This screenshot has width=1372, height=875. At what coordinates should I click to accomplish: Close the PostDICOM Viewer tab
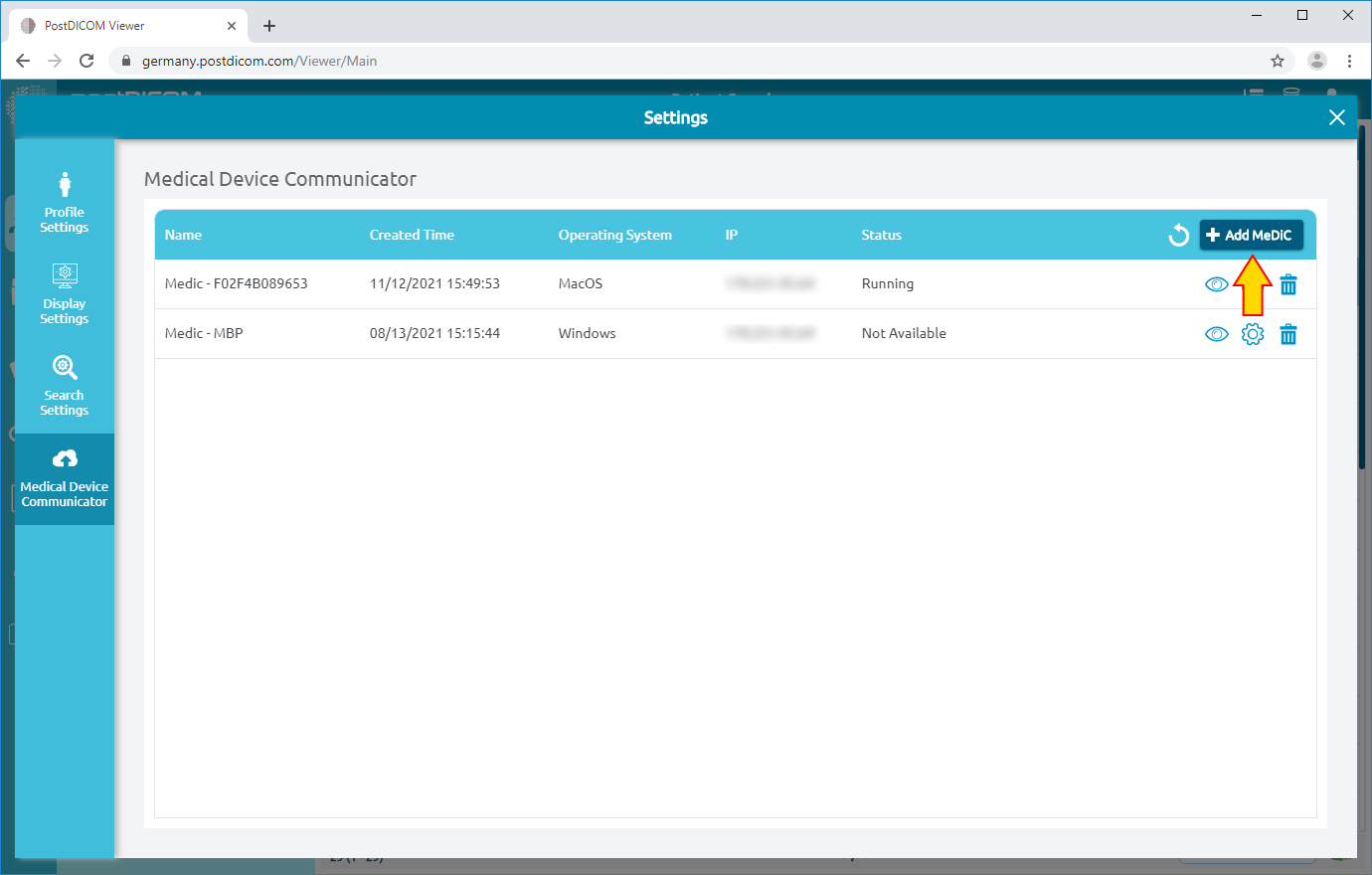coord(232,26)
